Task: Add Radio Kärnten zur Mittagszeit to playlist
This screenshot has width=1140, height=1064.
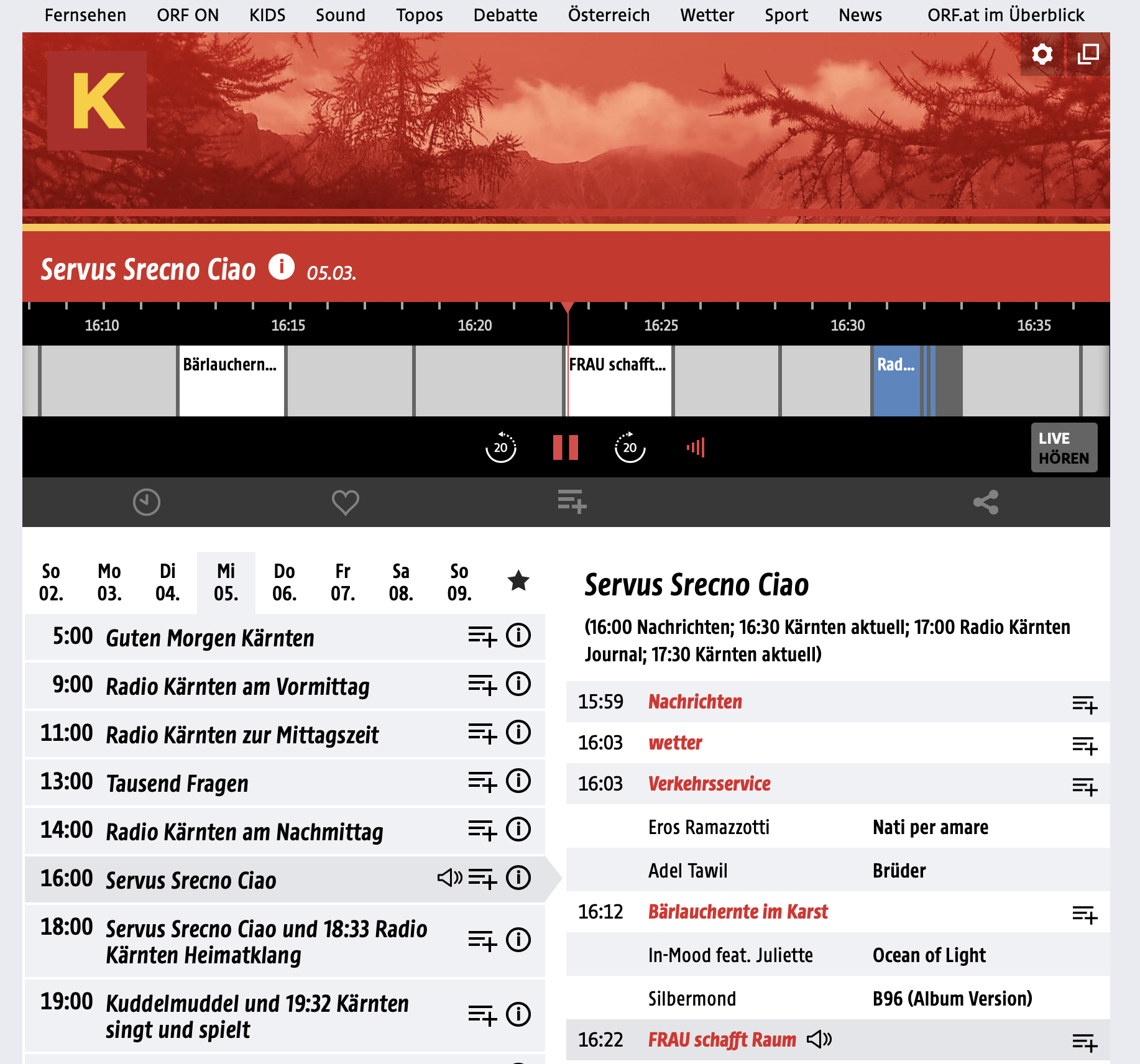Action: 482,733
